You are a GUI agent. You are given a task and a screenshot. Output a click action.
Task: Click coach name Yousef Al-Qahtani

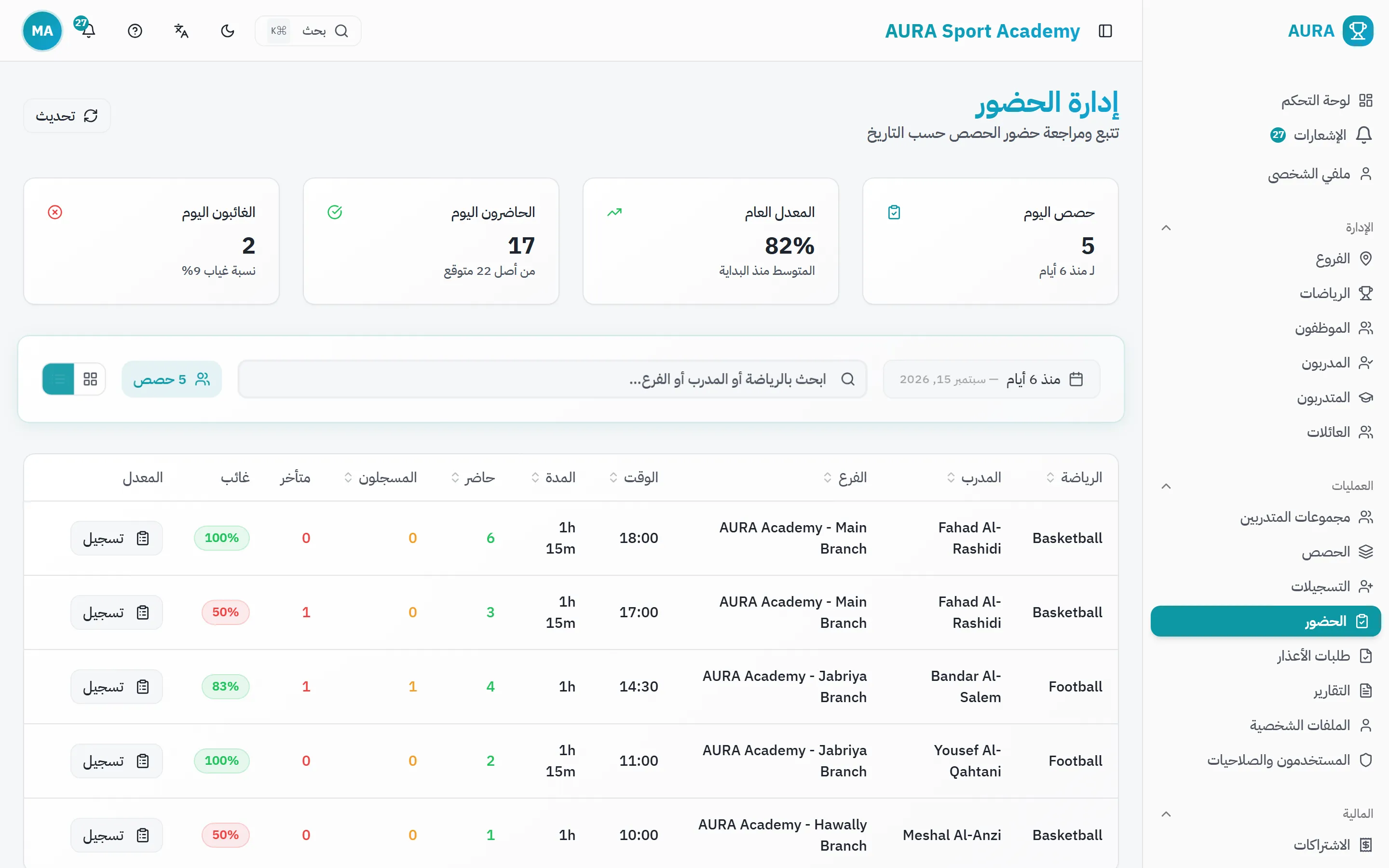(x=967, y=760)
